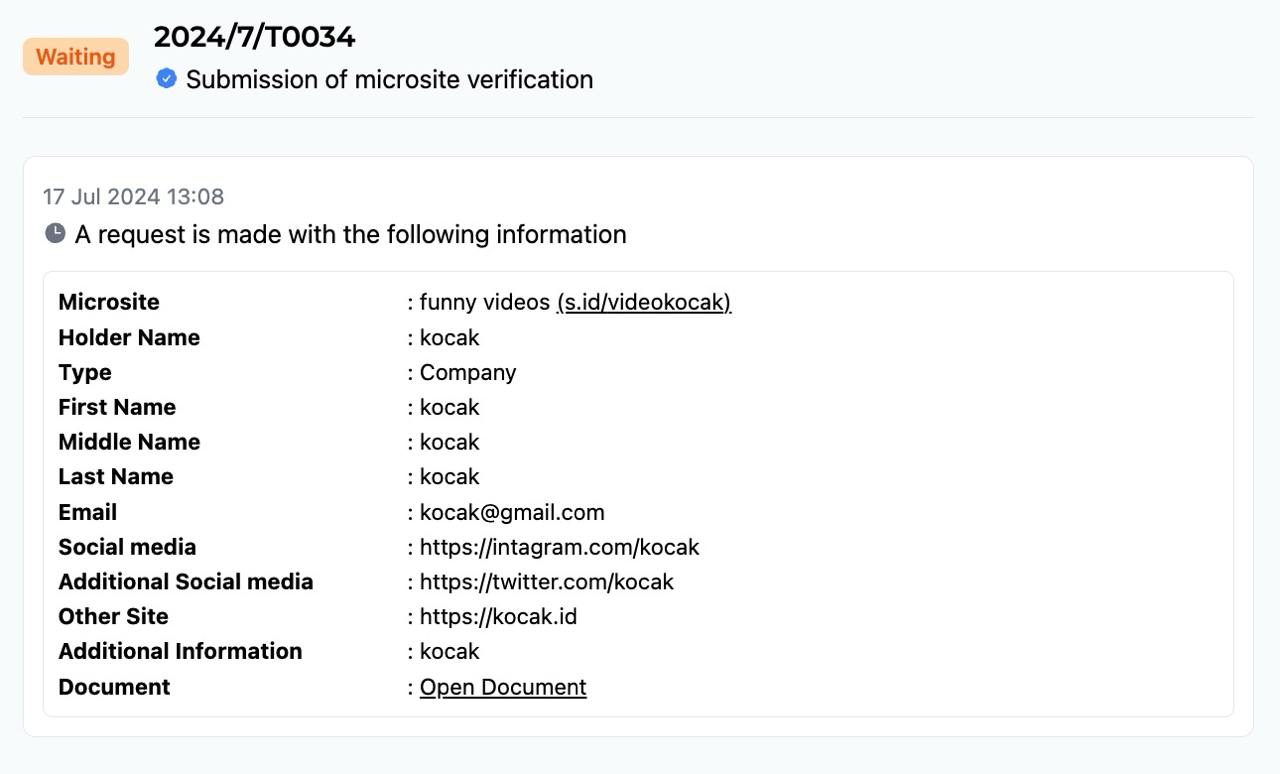Click the request made information message text
This screenshot has height=774, width=1280.
coord(351,234)
